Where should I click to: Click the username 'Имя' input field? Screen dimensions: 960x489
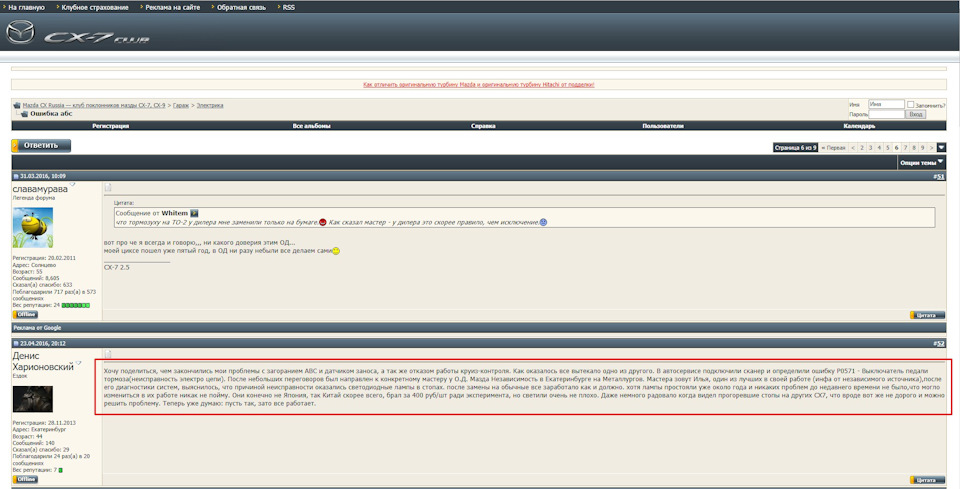tap(886, 104)
